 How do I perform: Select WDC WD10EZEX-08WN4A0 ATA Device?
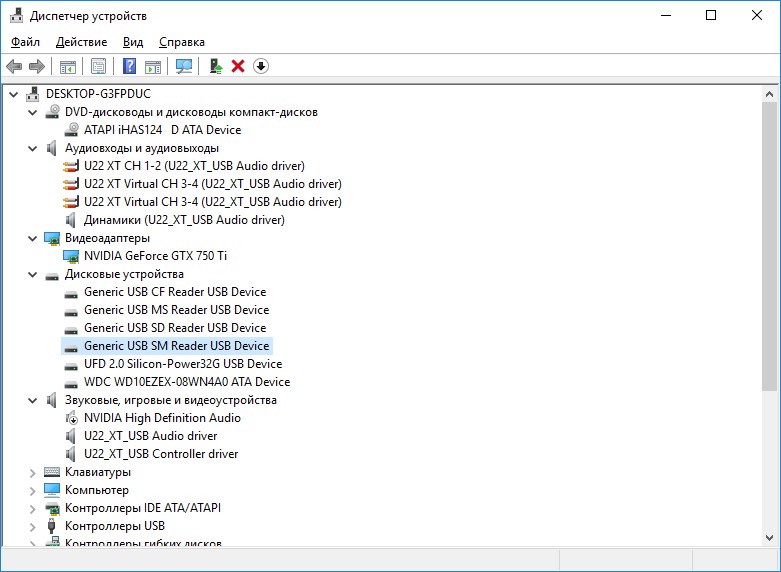point(186,382)
